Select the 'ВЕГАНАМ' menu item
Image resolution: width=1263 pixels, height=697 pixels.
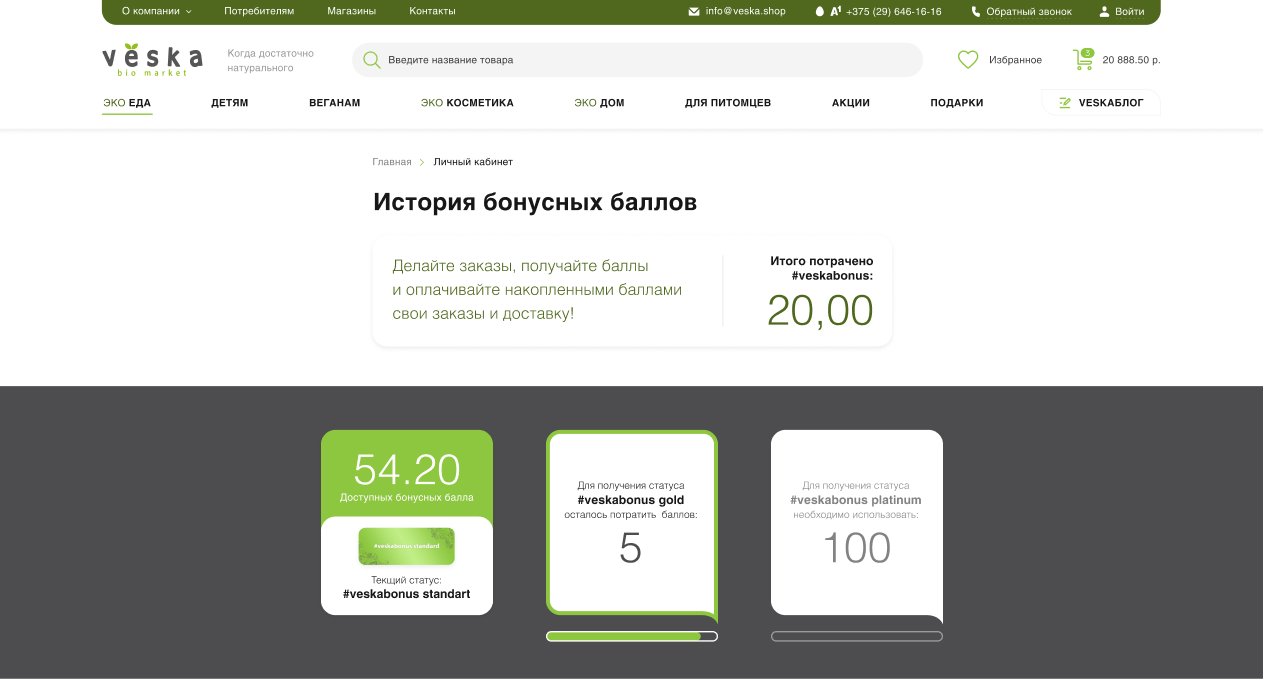click(x=334, y=103)
